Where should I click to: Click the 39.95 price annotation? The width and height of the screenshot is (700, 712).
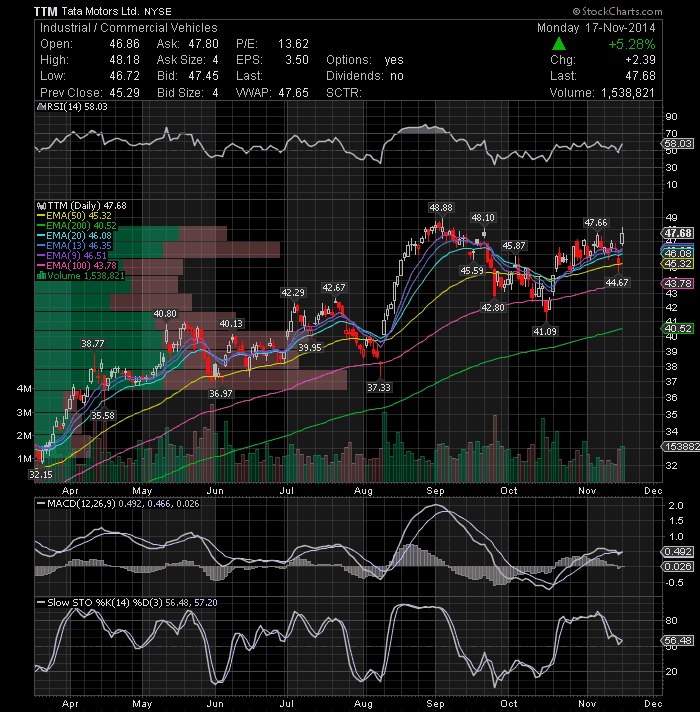click(310, 348)
